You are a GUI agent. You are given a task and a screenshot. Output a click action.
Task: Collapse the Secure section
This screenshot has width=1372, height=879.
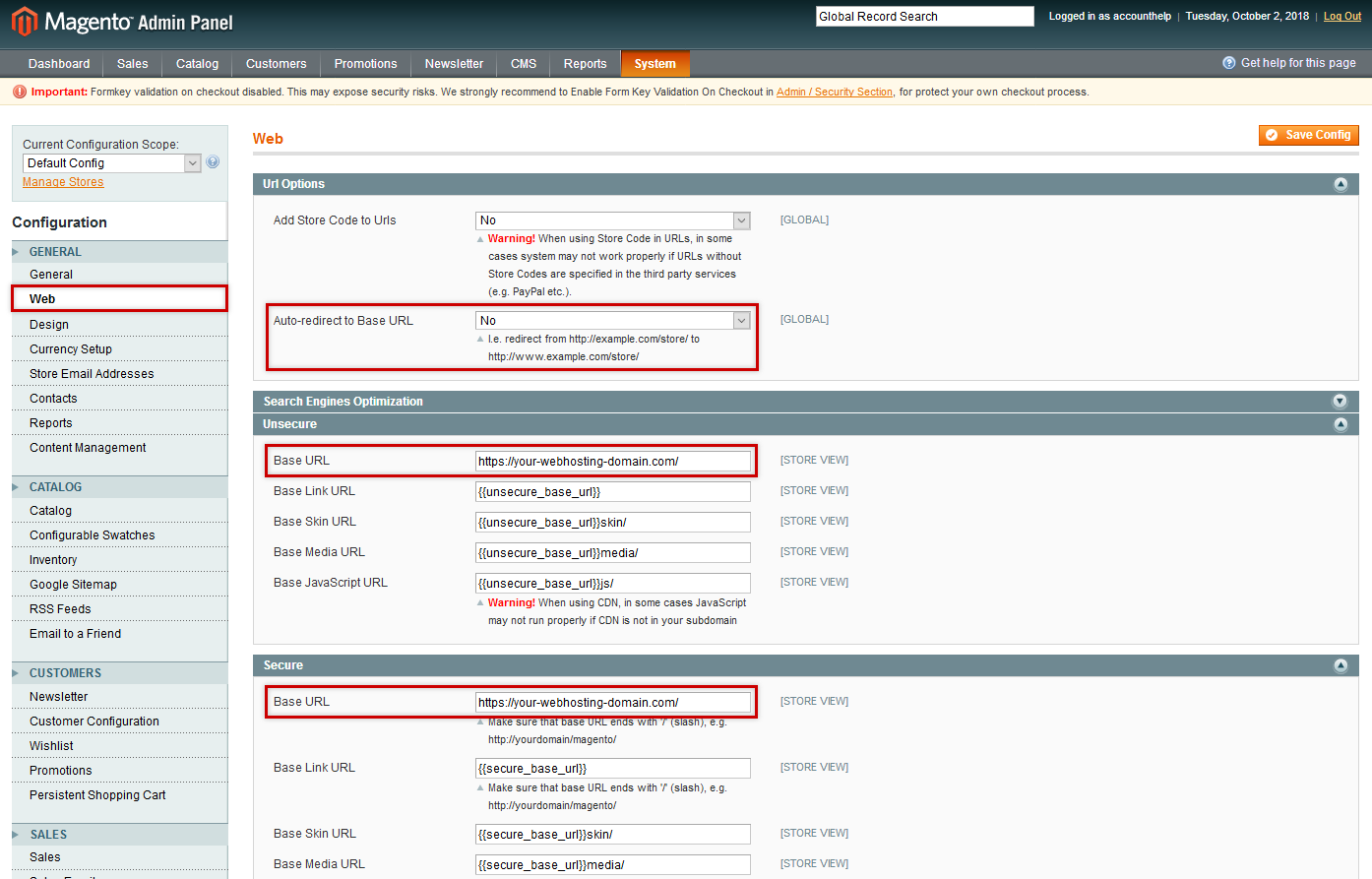pos(1340,664)
